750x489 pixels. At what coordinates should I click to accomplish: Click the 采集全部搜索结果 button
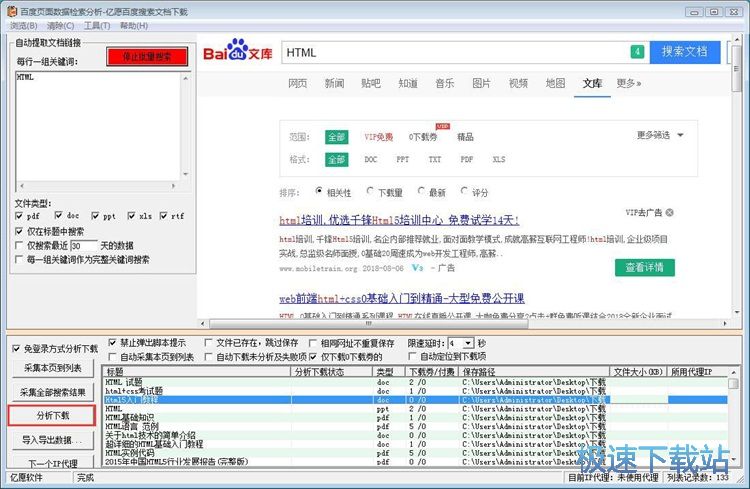coord(53,392)
